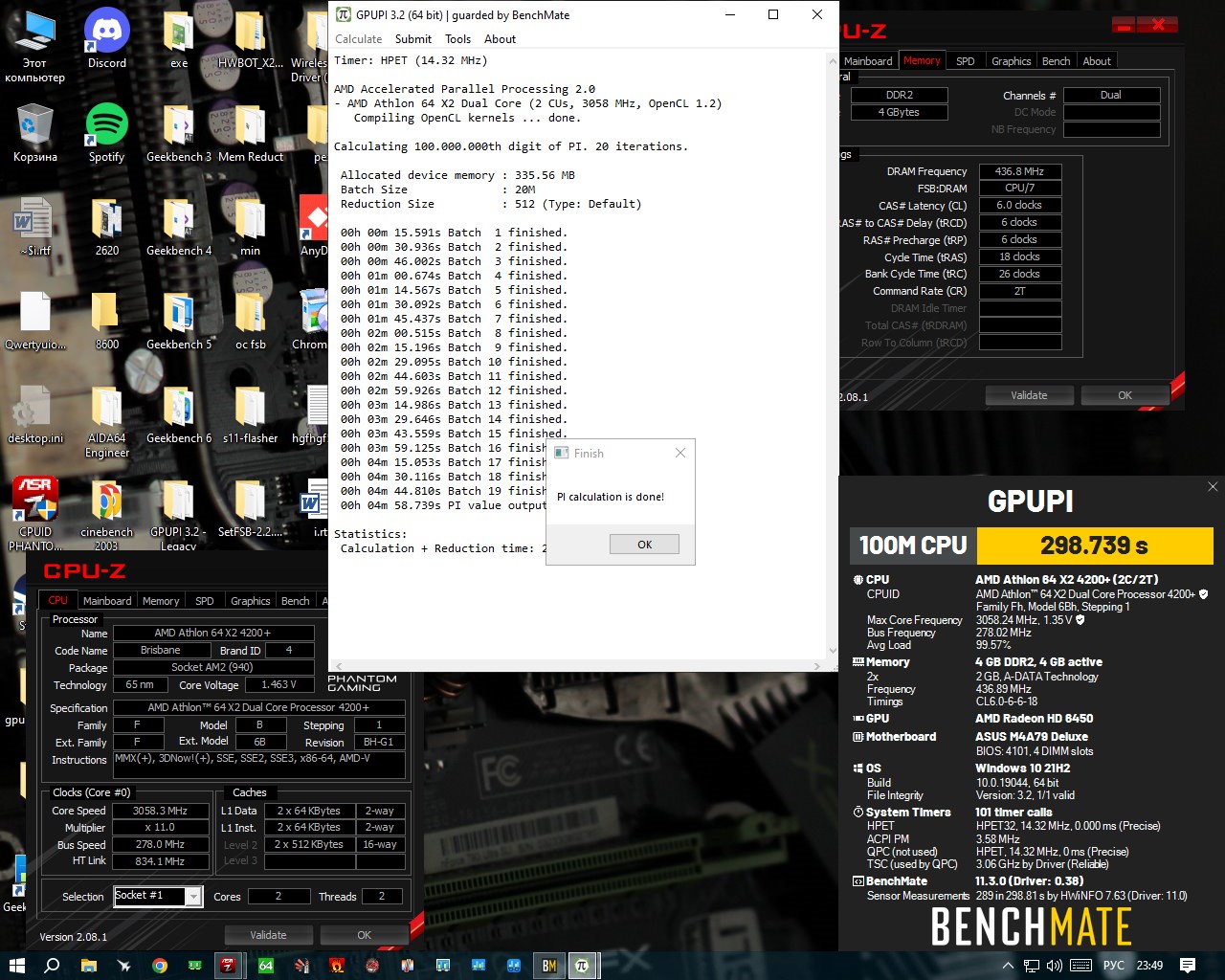Select the Корзина recycle bin icon
The width and height of the screenshot is (1225, 980).
pyautogui.click(x=35, y=133)
